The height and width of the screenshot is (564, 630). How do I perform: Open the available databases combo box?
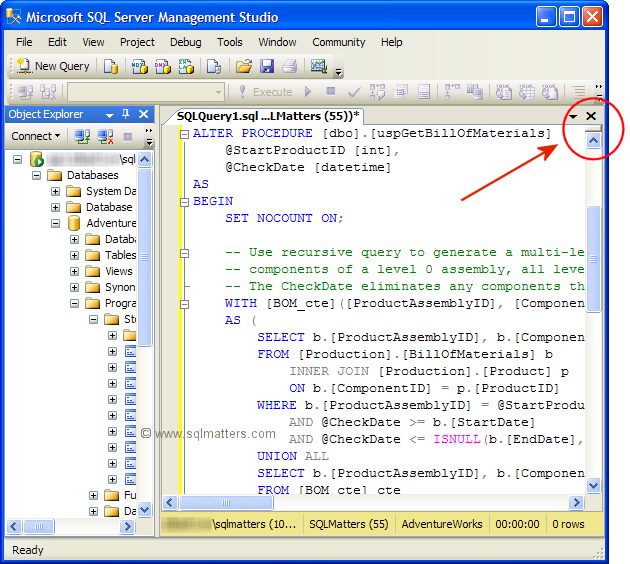pyautogui.click(x=146, y=92)
